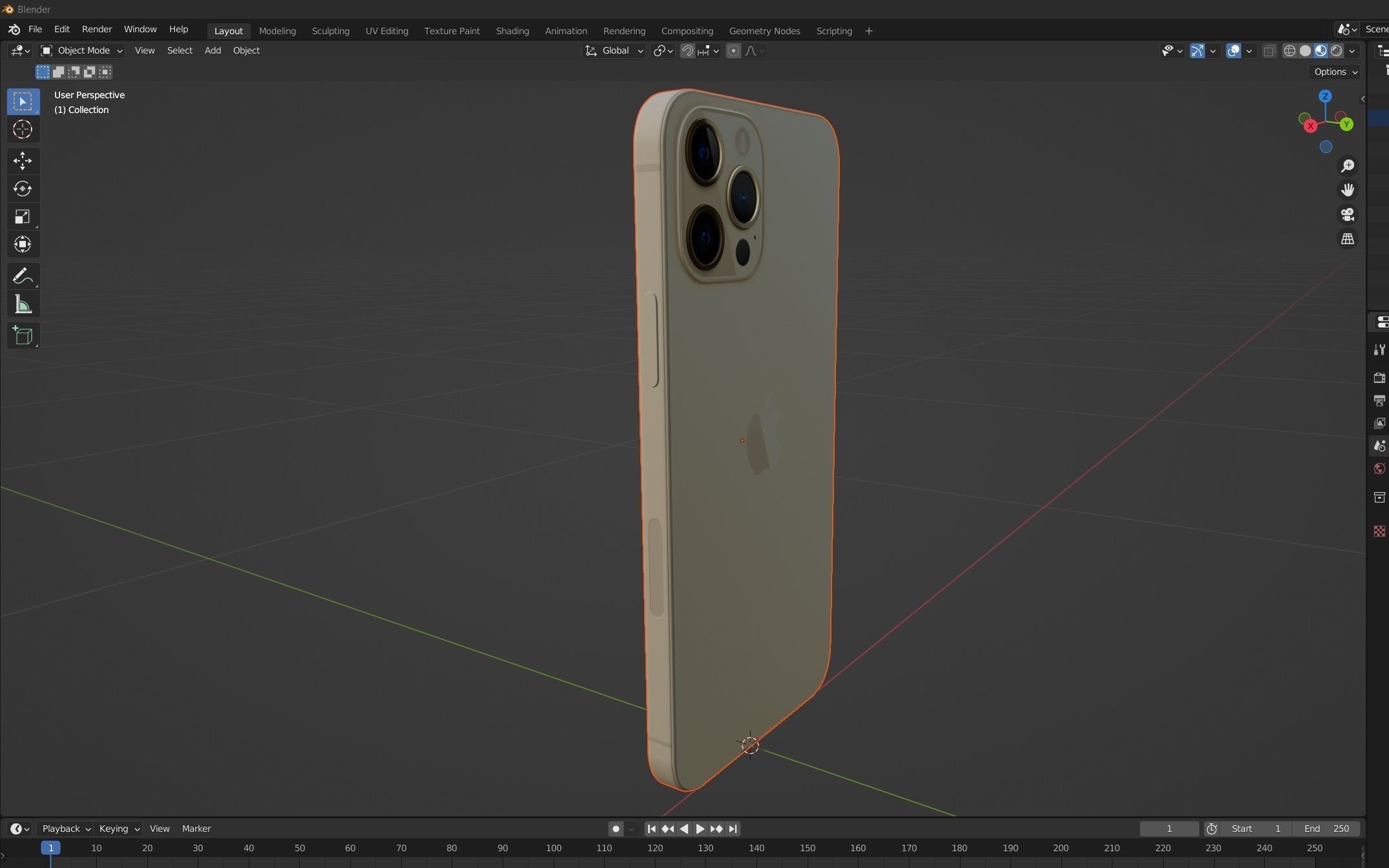Select the Add Cube tool

point(23,336)
